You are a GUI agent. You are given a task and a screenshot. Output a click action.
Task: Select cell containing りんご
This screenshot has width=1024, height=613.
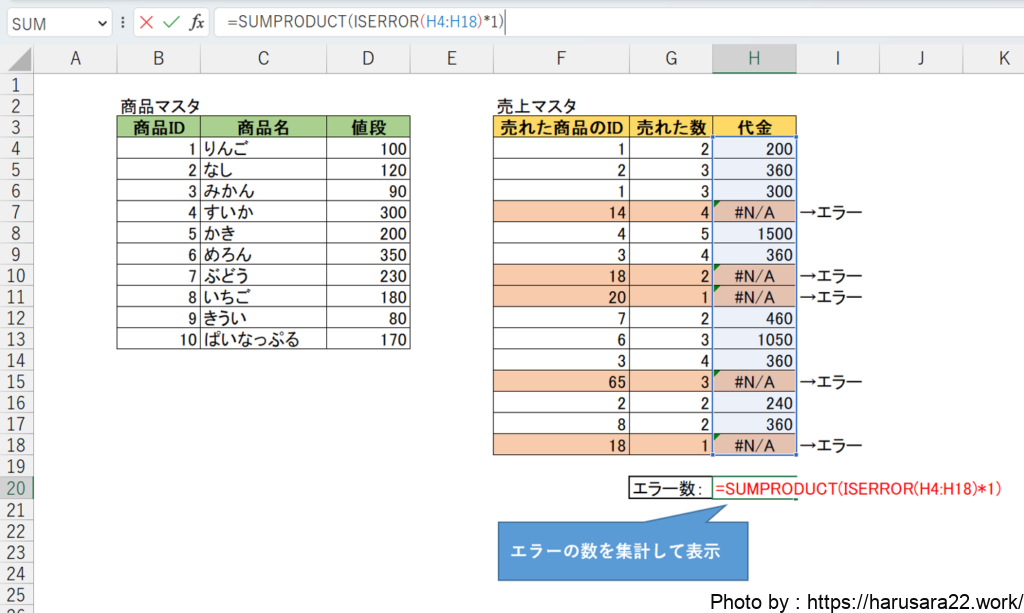tap(263, 148)
